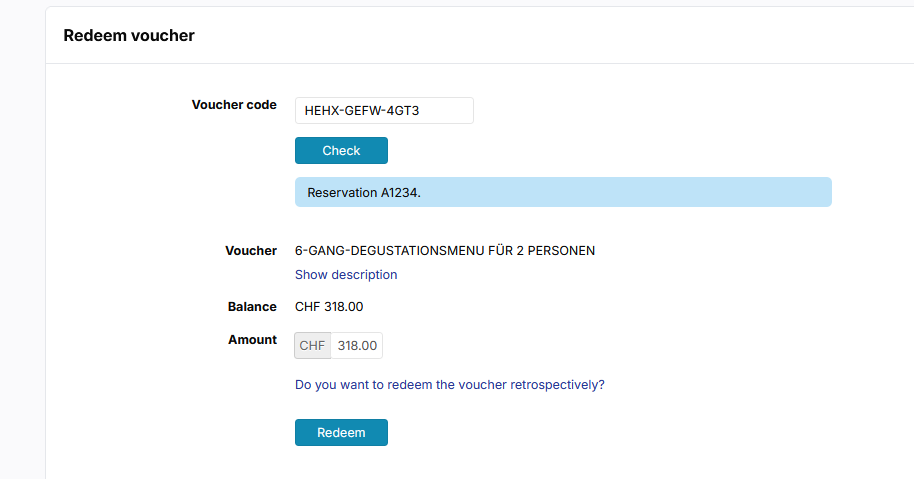Click the word Reservation in the blue banner
Viewport: 914px width, 479px height.
coord(342,192)
